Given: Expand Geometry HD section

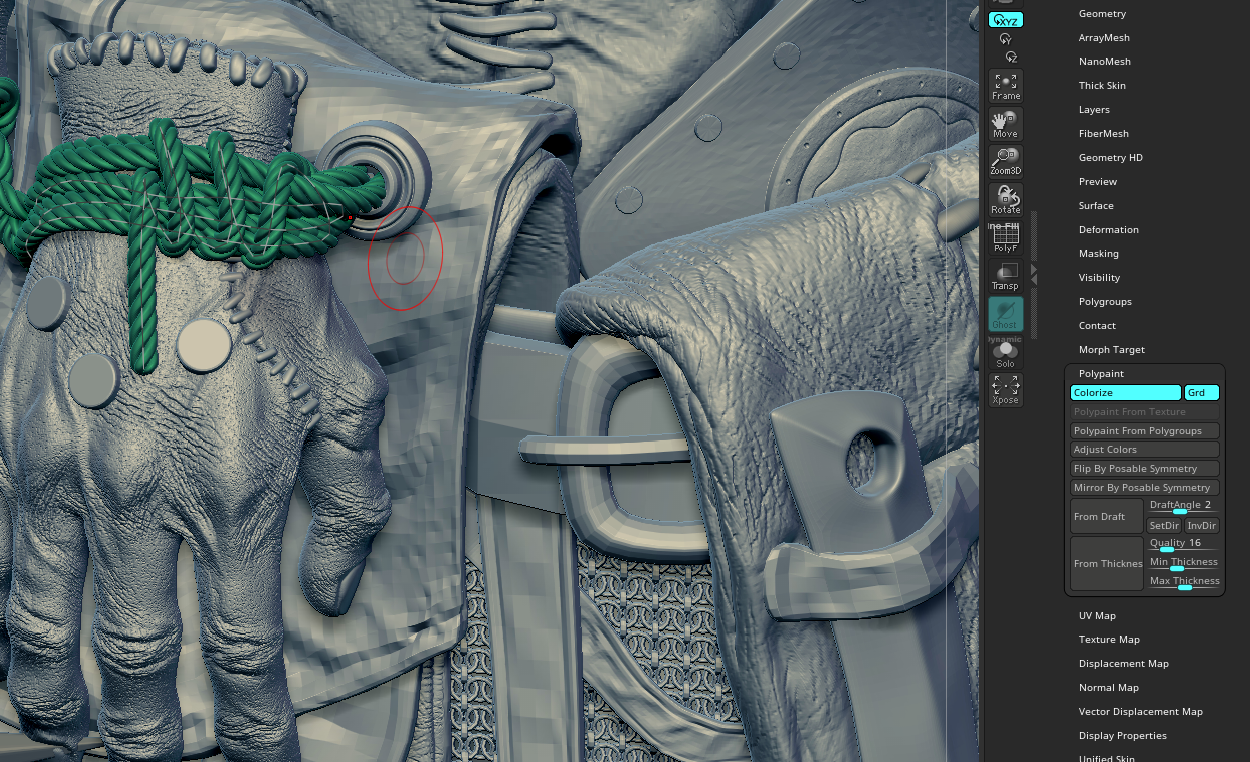Looking at the screenshot, I should tap(1111, 158).
